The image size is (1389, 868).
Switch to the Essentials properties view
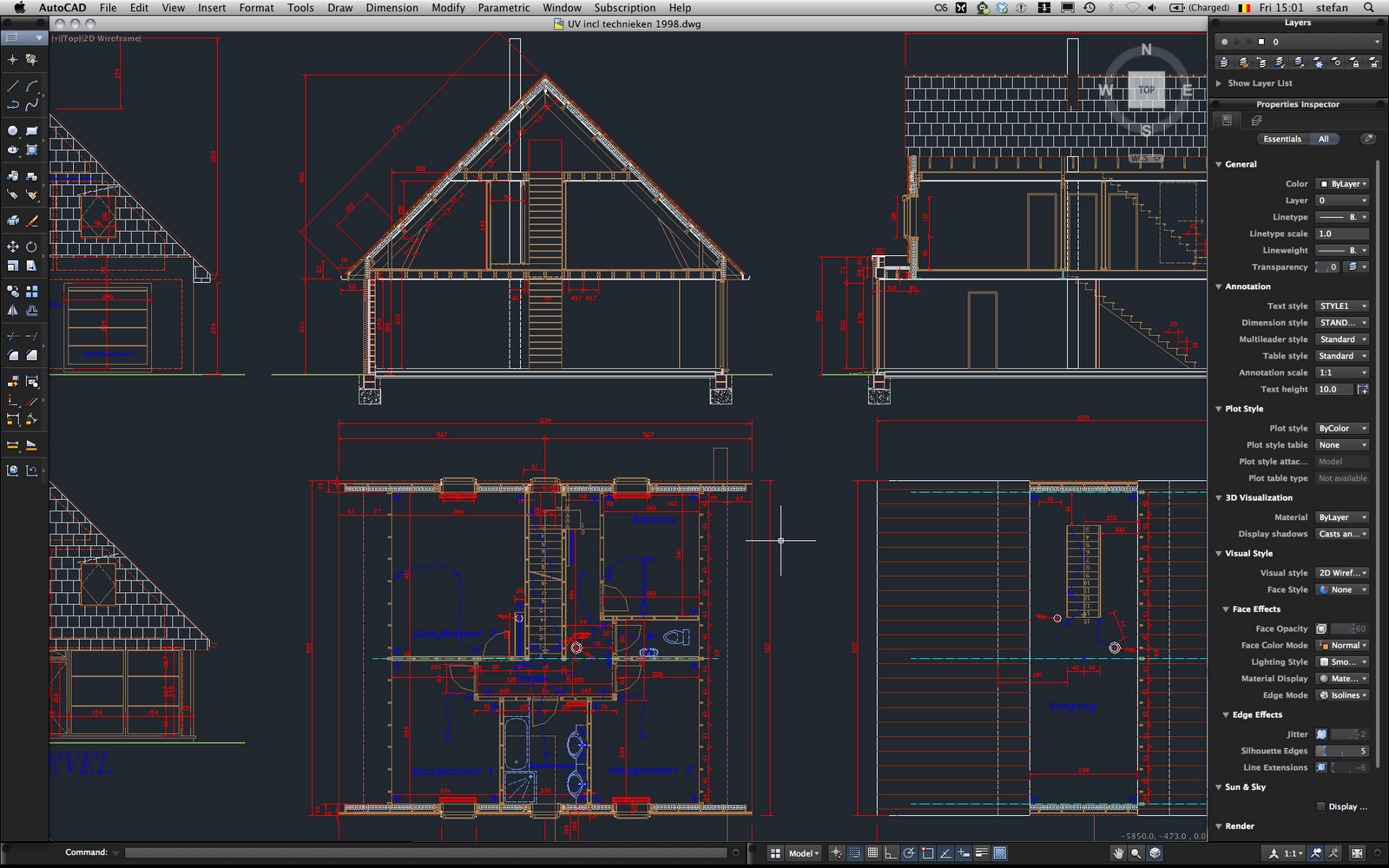click(1282, 139)
